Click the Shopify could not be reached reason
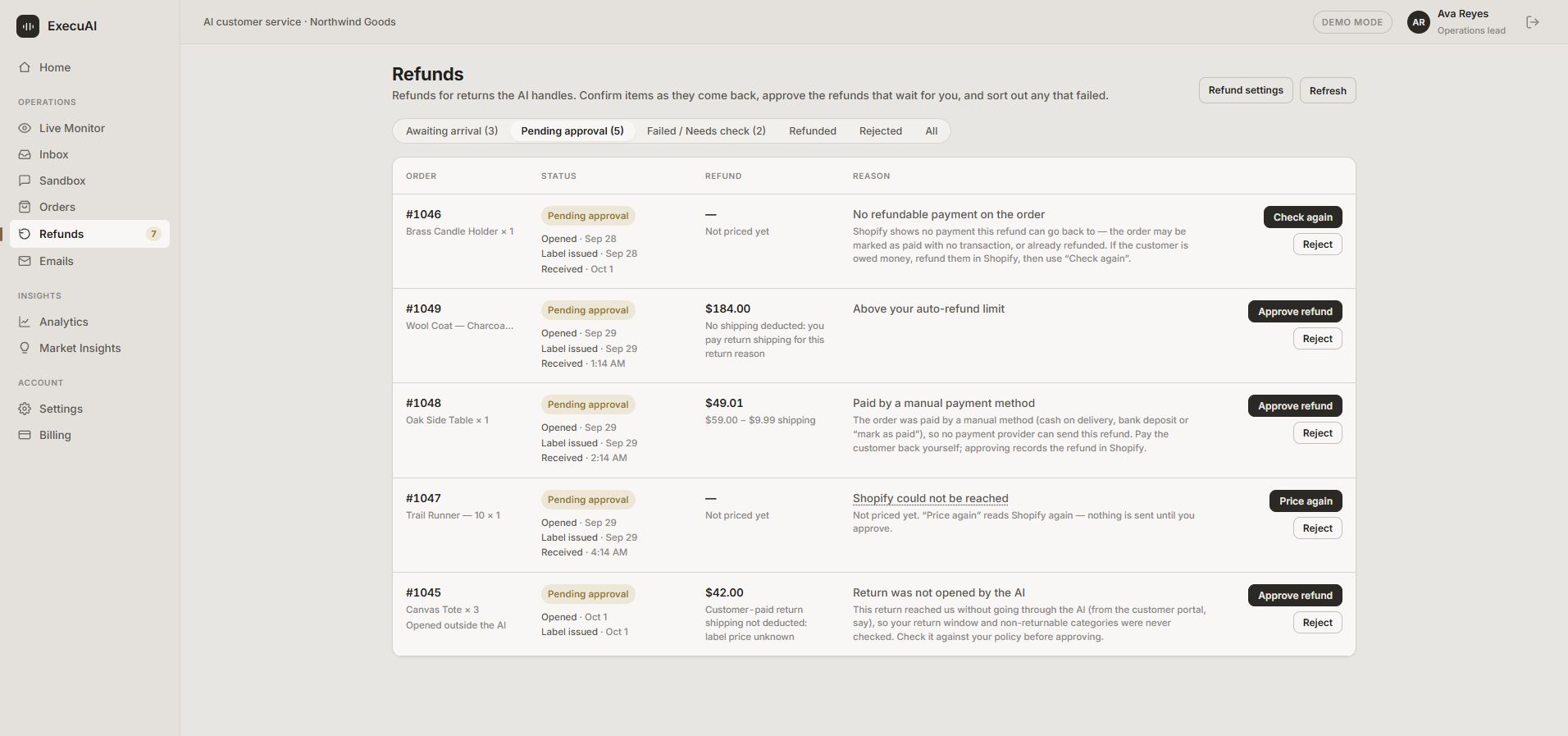This screenshot has width=1568, height=736. tap(931, 498)
